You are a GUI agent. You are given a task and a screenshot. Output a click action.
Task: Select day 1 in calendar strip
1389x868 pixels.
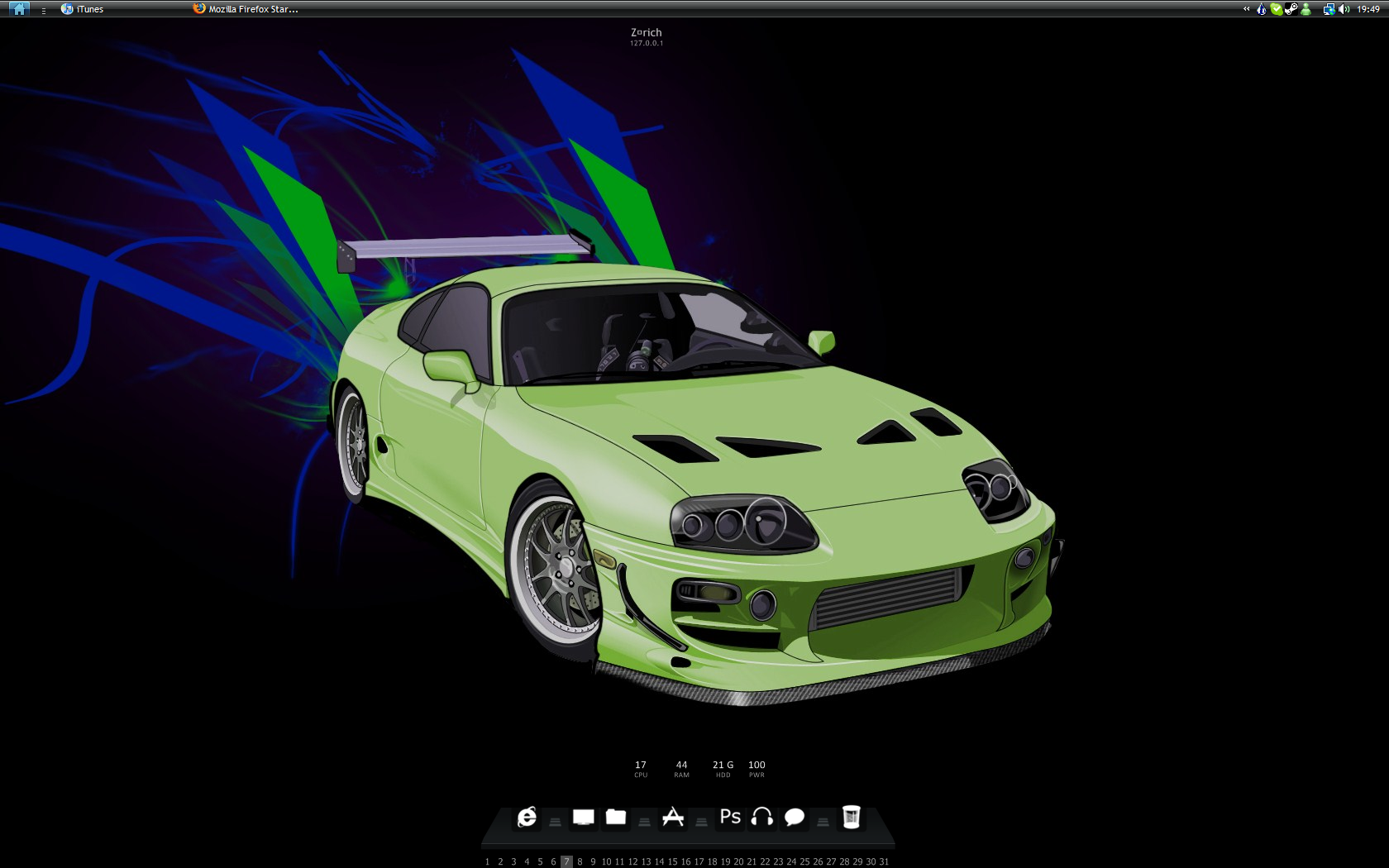tap(487, 861)
